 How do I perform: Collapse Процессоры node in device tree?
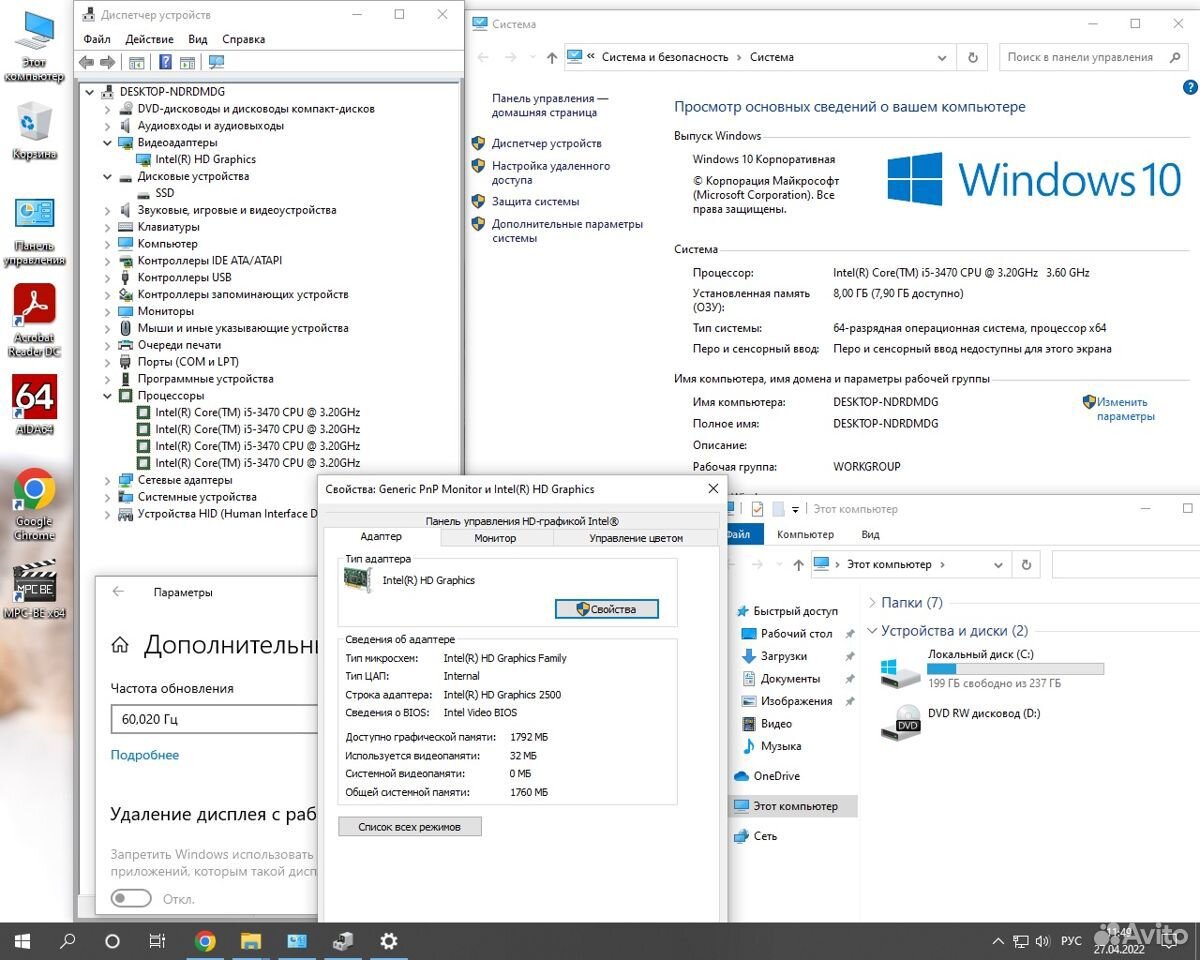click(107, 396)
